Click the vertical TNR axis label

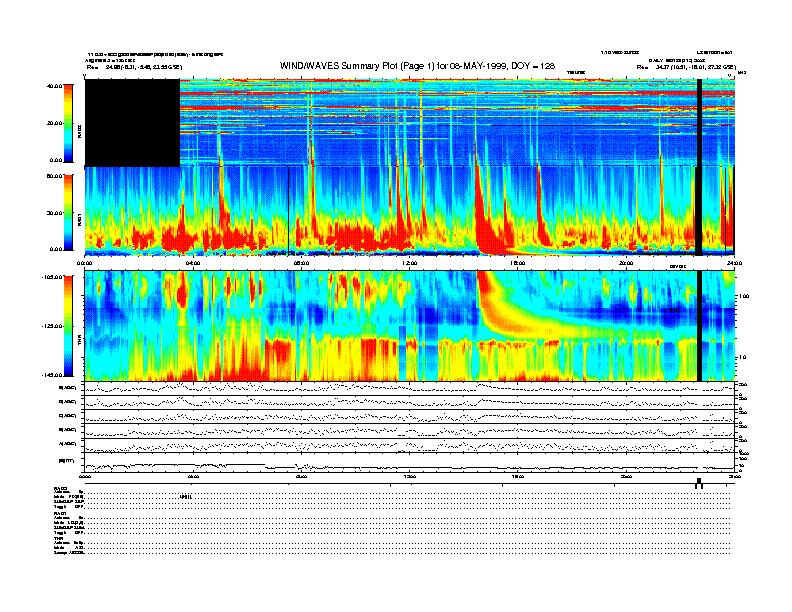point(79,342)
